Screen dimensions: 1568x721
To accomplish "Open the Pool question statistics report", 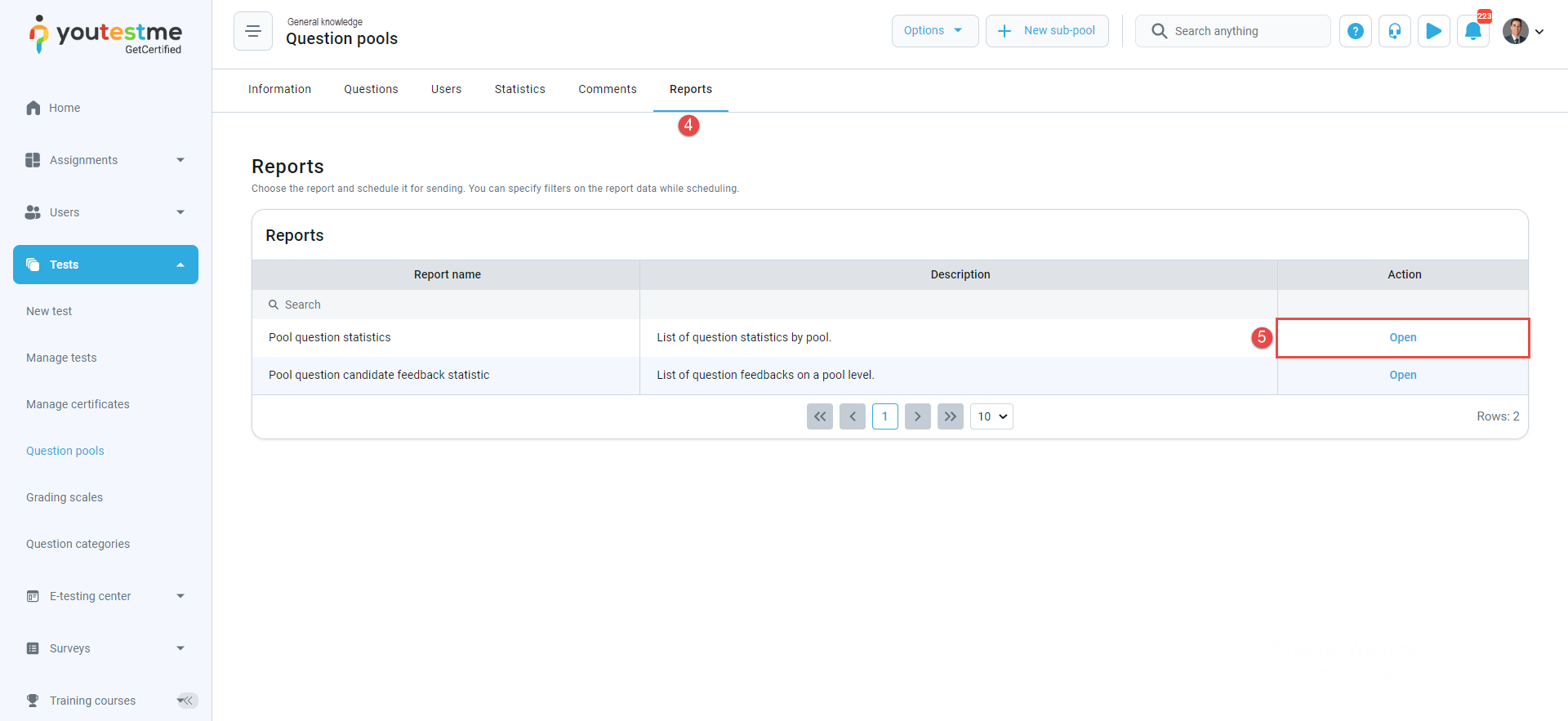I will [1402, 337].
